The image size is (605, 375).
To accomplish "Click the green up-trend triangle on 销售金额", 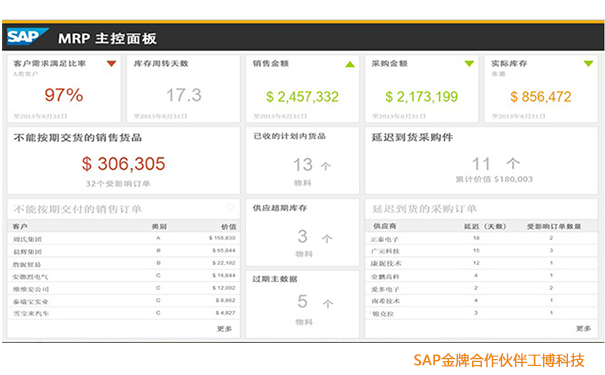I will (350, 64).
